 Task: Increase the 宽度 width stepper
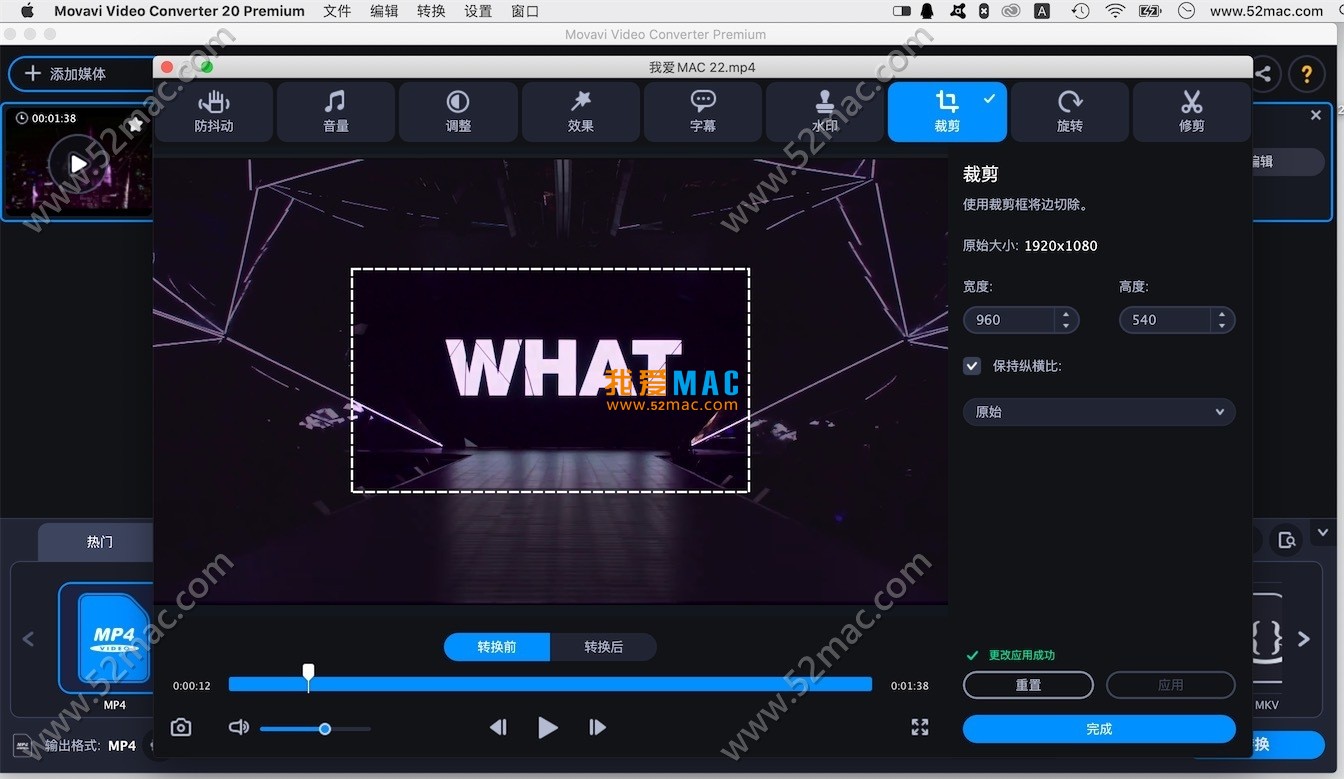tap(1066, 314)
